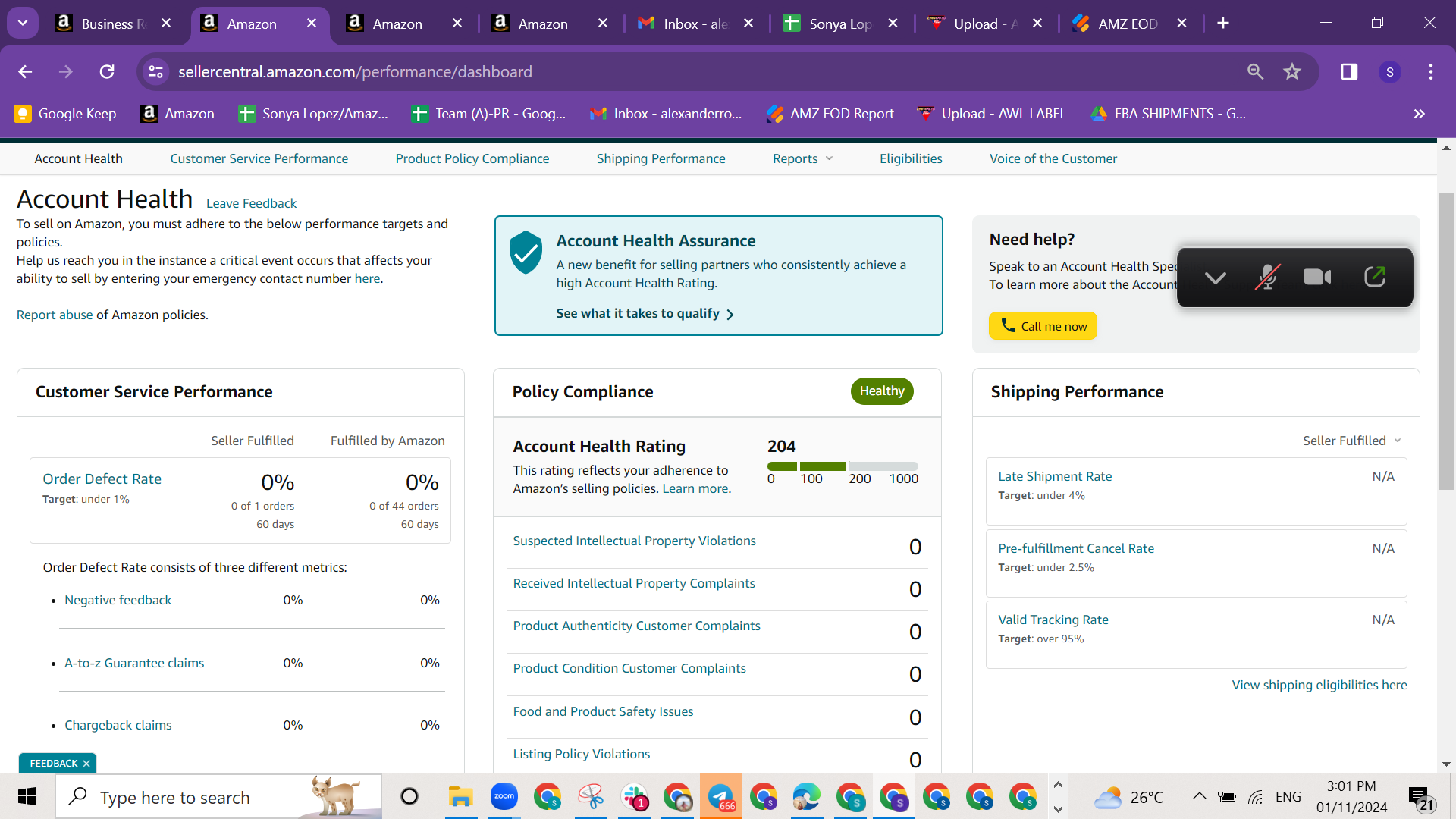Click the emergency contact 'here' link
The height and width of the screenshot is (819, 1456).
tap(367, 278)
